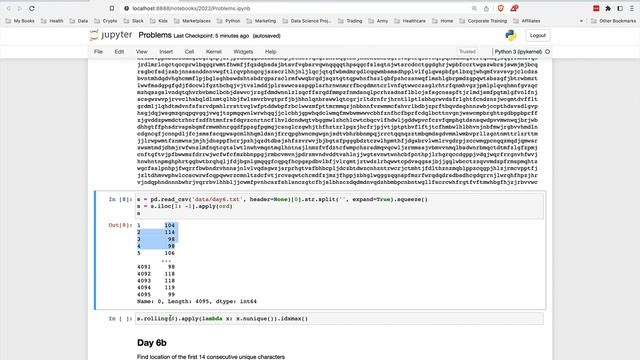
Task: Open the Healthcare bookmark folder
Action: point(410,21)
